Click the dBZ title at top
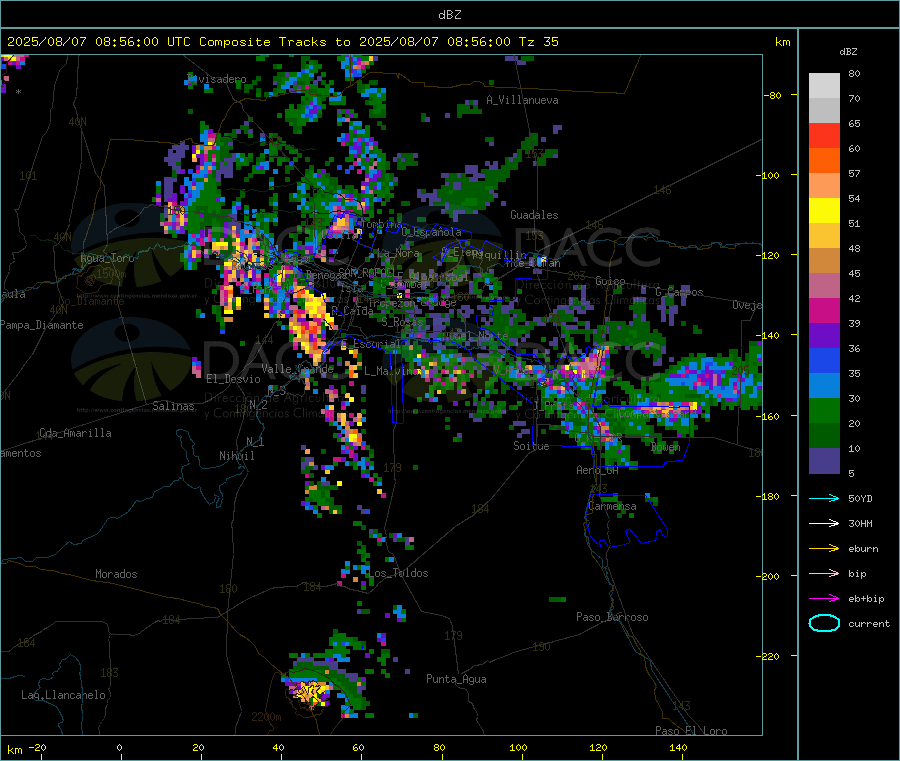 (449, 15)
